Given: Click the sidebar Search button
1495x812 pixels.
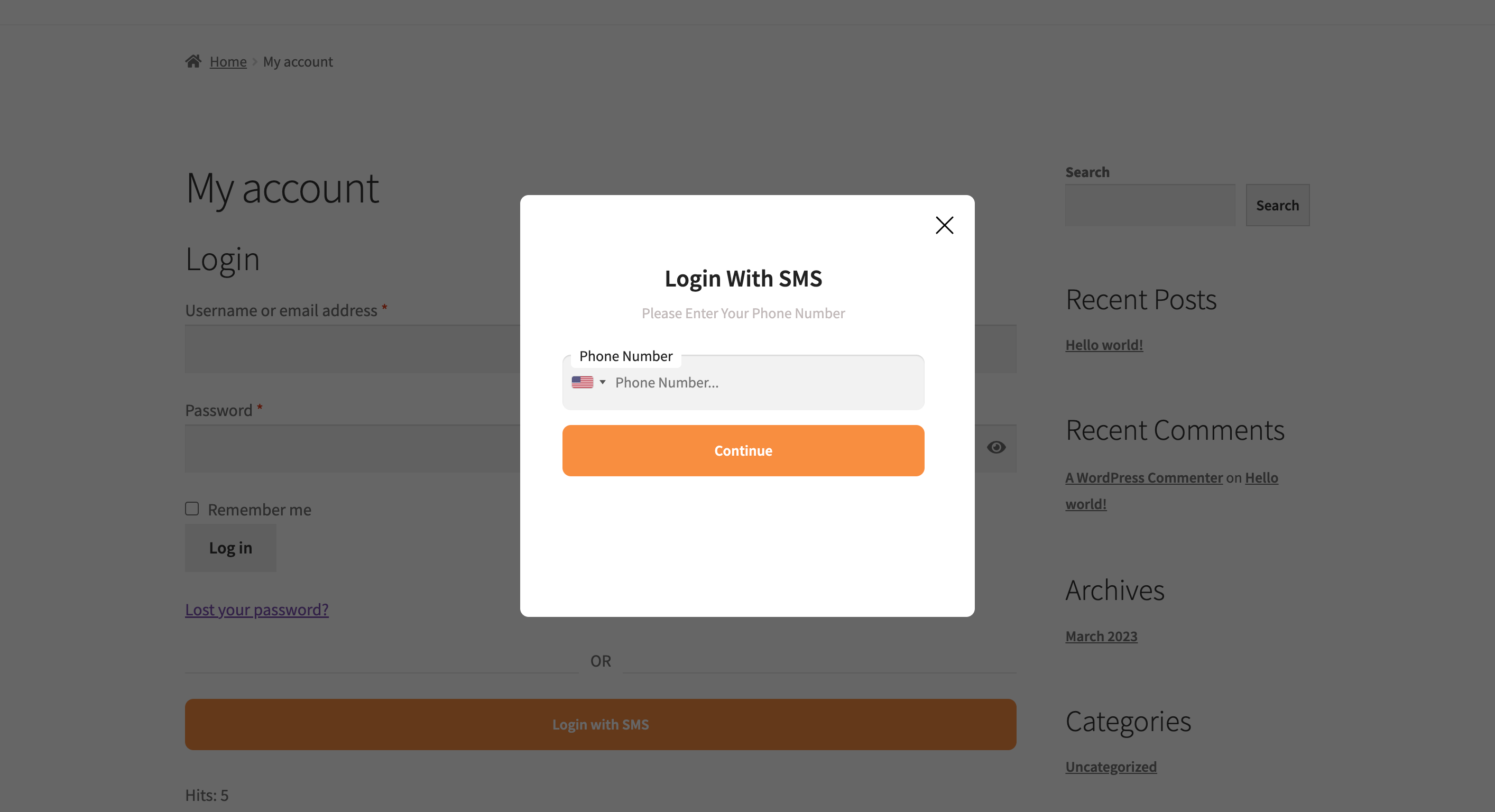Looking at the screenshot, I should pyautogui.click(x=1277, y=206).
